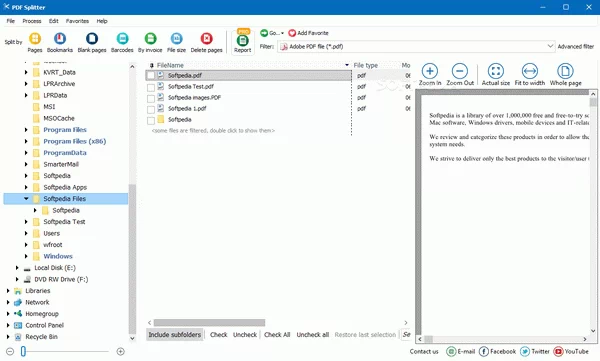Image resolution: width=600 pixels, height=361 pixels.
Task: Select Softpedia Apps folder in tree
Action: point(65,187)
